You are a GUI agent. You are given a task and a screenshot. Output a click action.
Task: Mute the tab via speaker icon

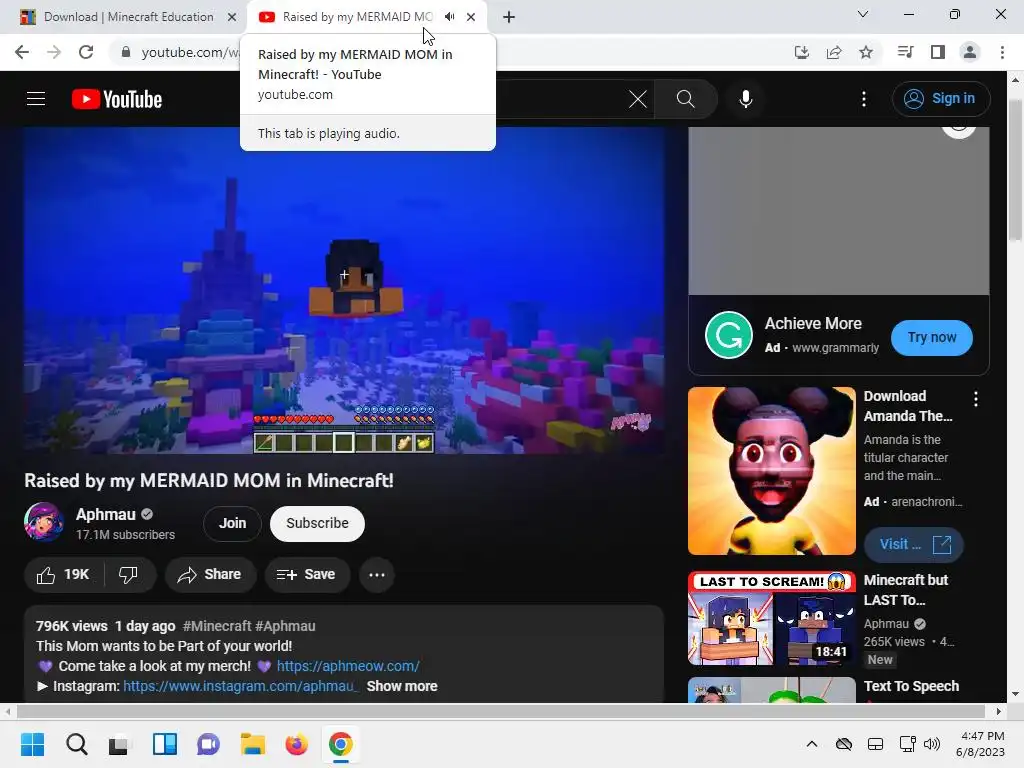tap(449, 17)
